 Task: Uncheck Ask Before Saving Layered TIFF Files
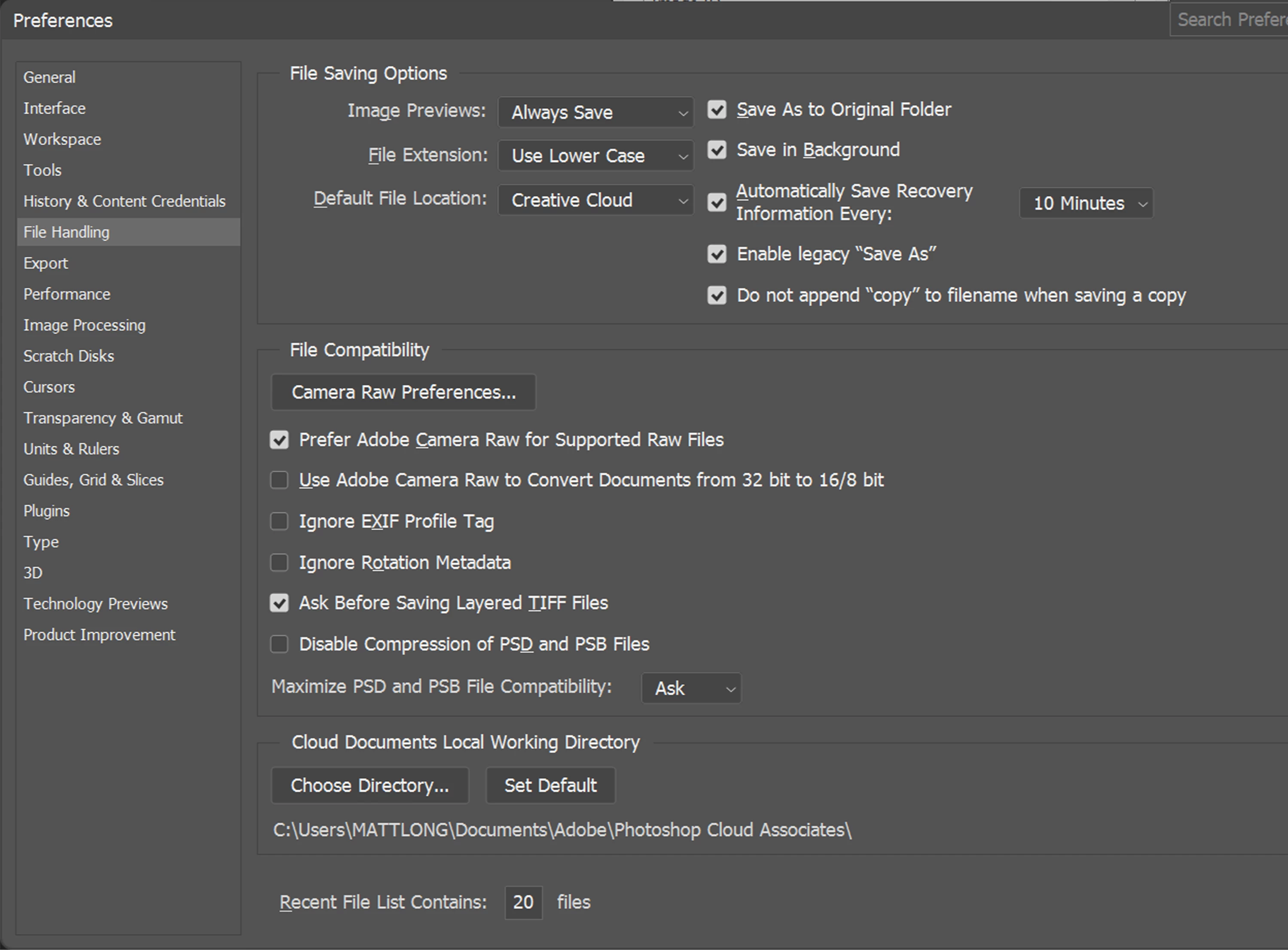click(280, 603)
